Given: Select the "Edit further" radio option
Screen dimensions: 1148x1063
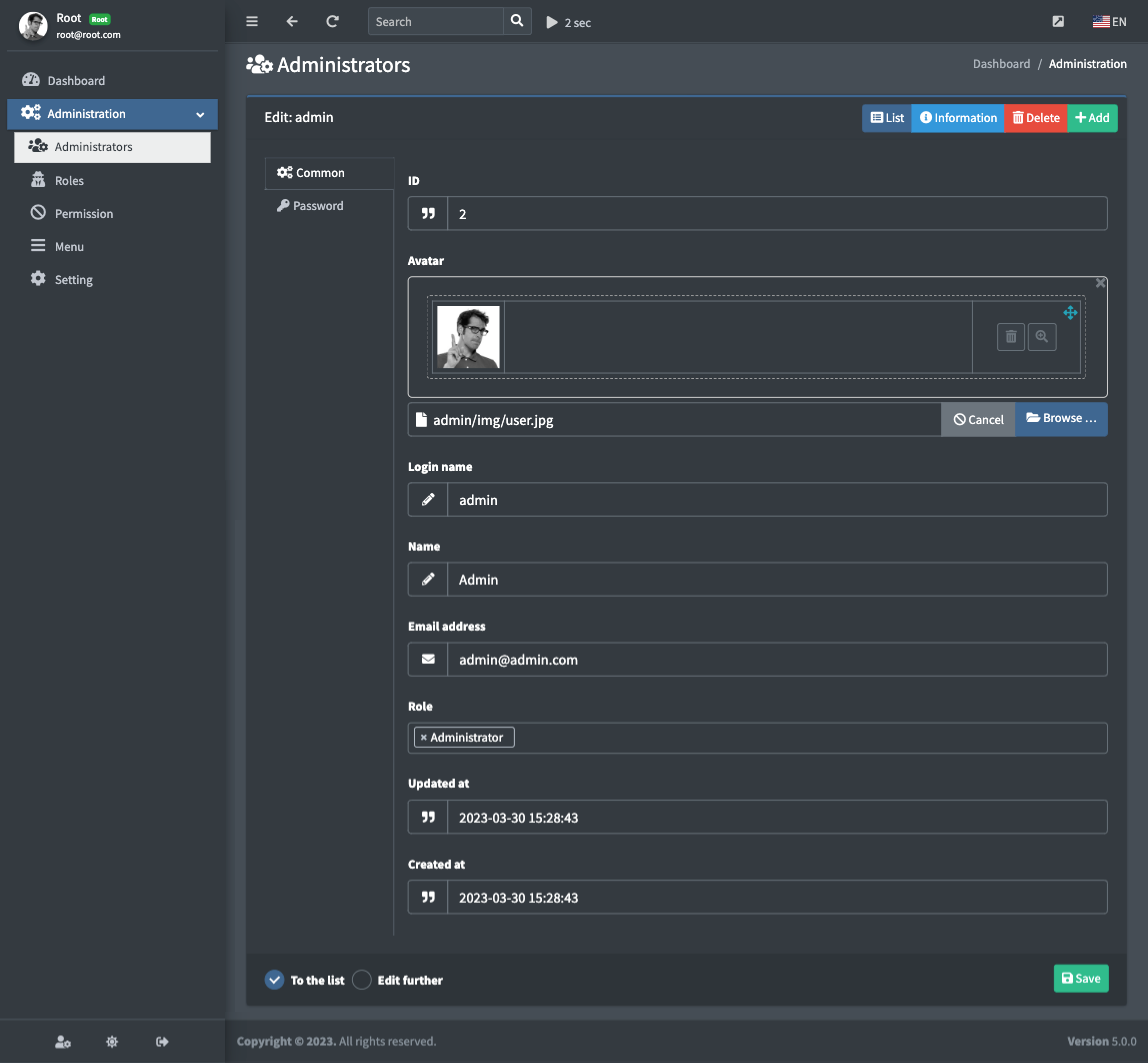Looking at the screenshot, I should coord(362,980).
